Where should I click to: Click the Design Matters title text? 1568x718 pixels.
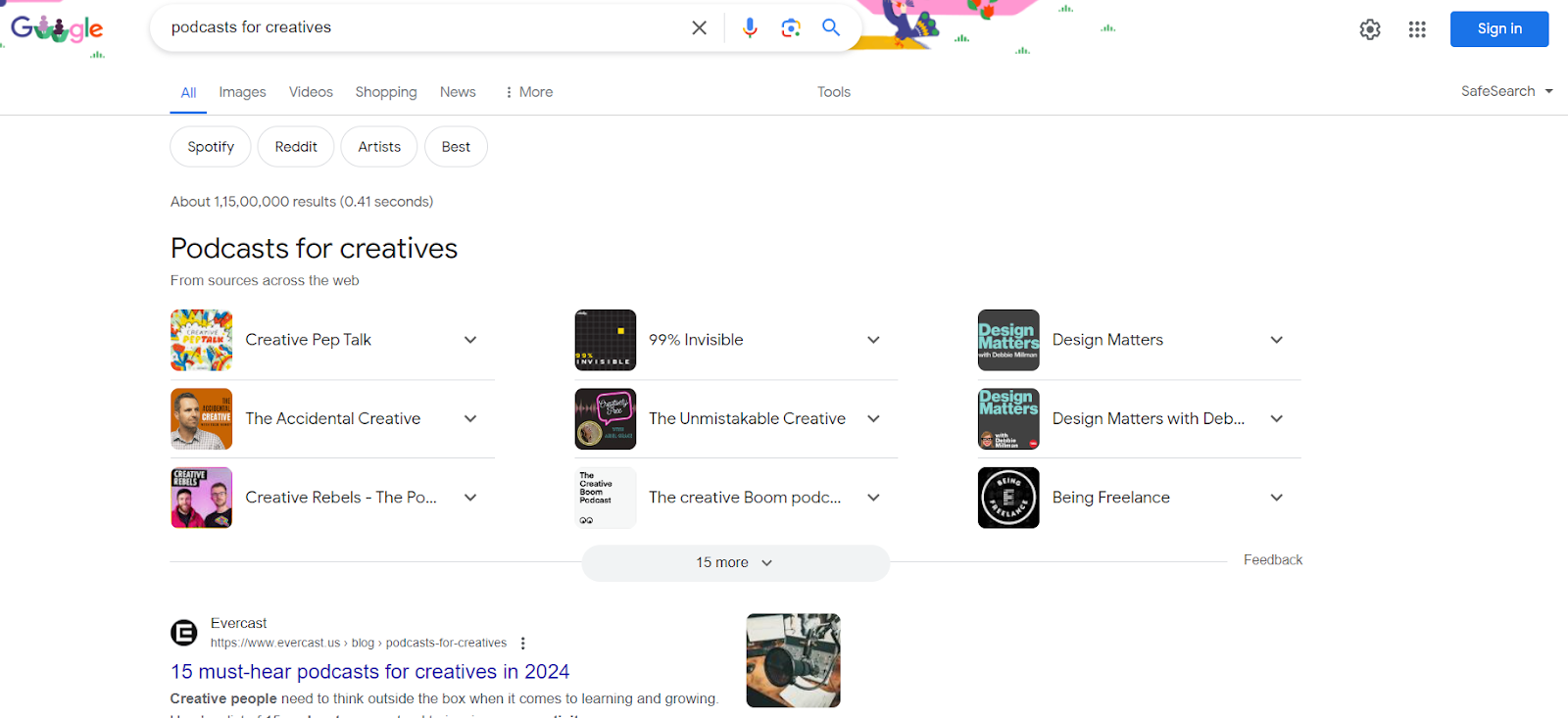pyautogui.click(x=1107, y=340)
